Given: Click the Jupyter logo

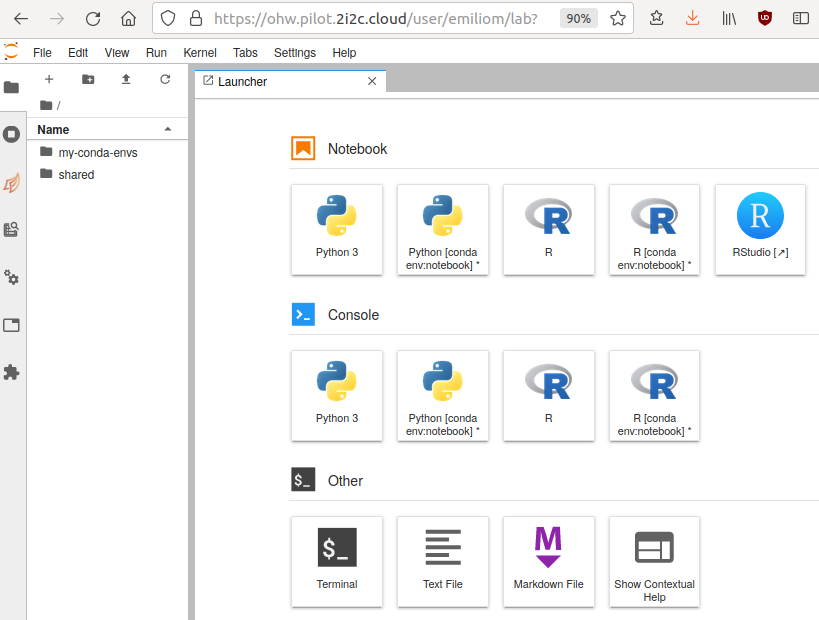Looking at the screenshot, I should pos(11,52).
